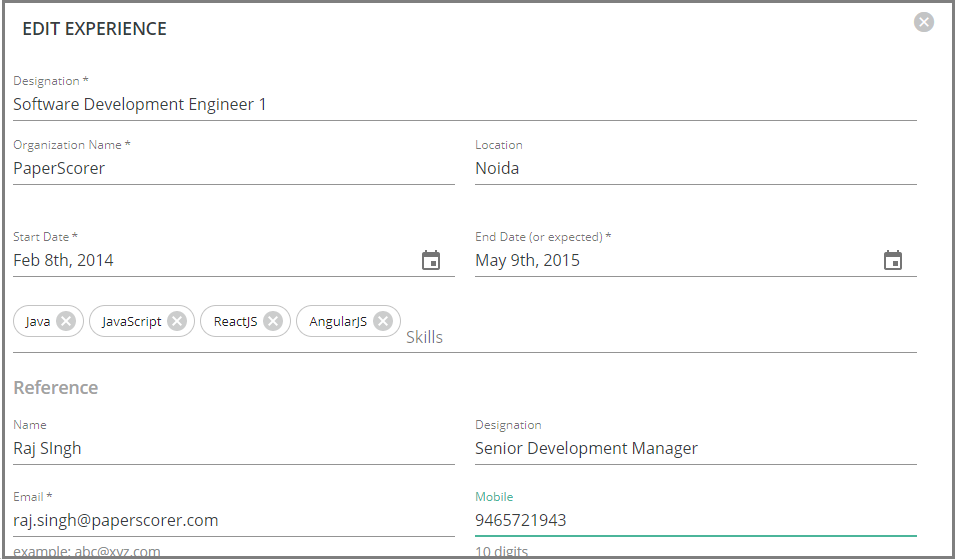Delete the AngularJS skill chip

point(383,321)
